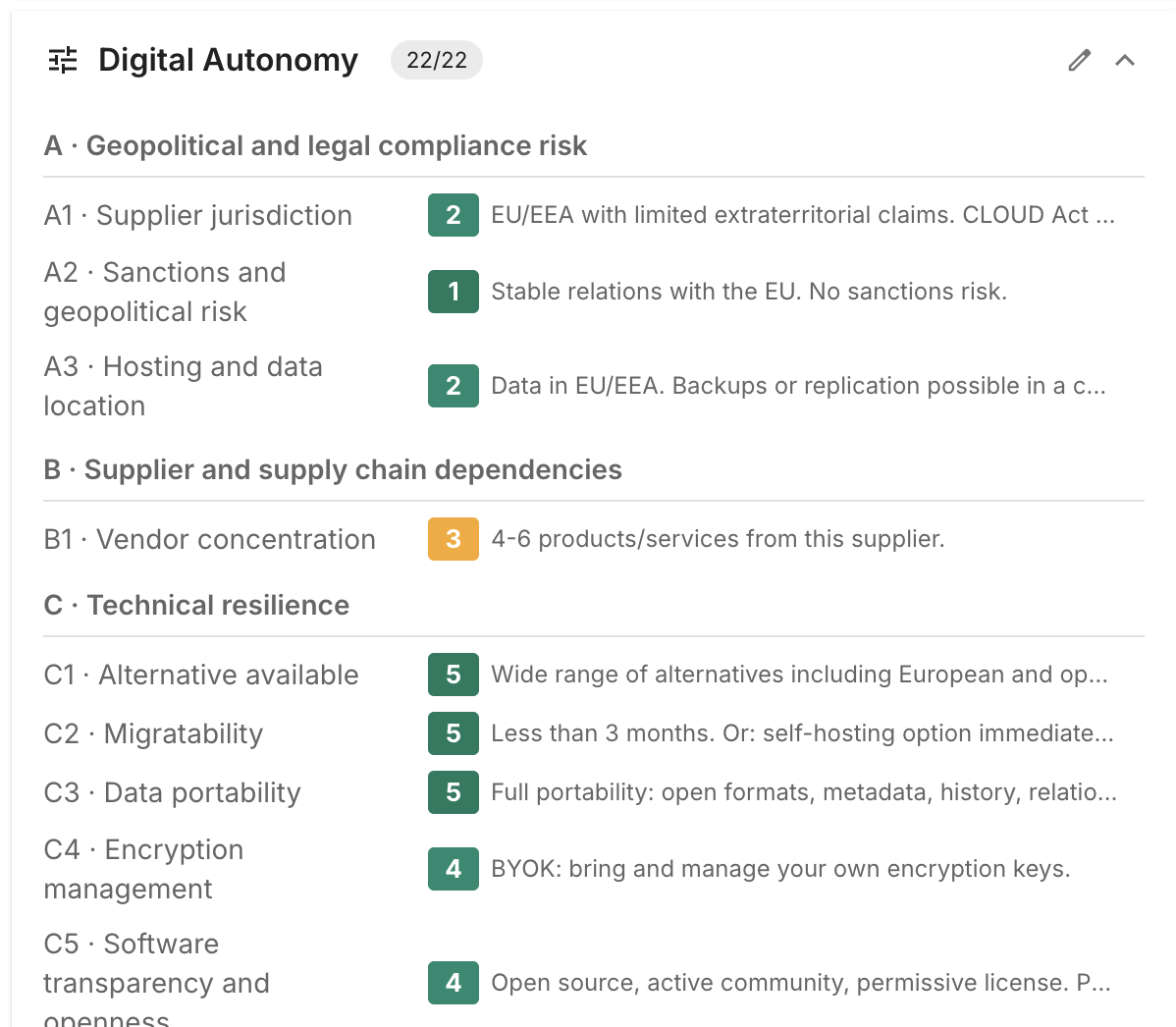Click the BYOK bring and manage keys text

click(780, 869)
